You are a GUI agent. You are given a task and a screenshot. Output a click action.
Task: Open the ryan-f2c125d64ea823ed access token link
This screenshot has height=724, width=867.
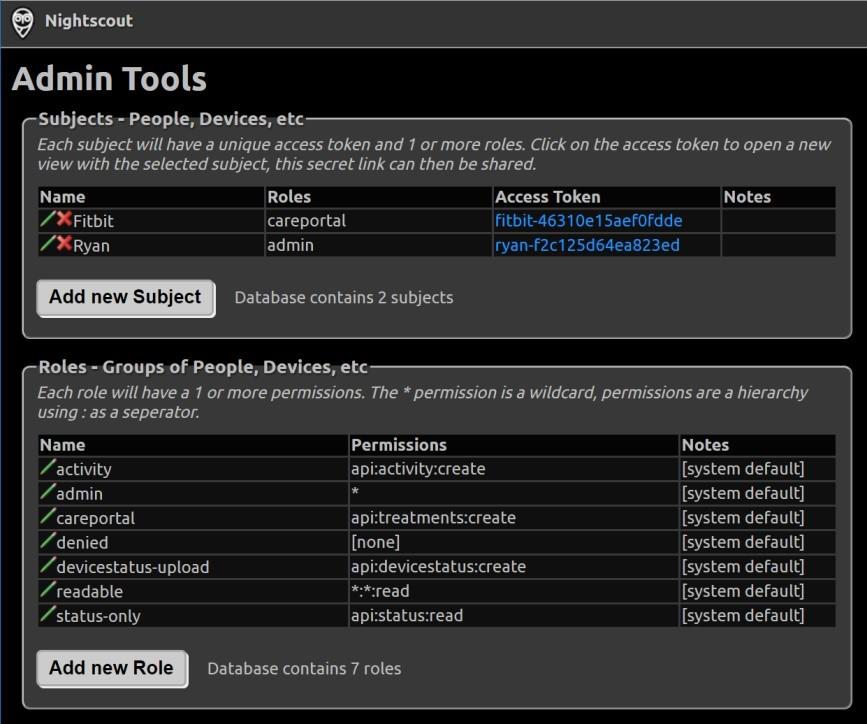coord(587,245)
